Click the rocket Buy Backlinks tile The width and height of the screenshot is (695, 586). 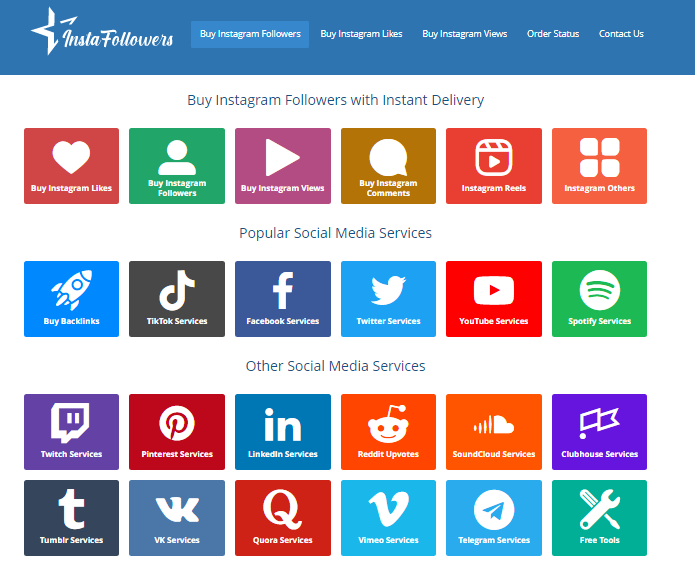pos(71,299)
